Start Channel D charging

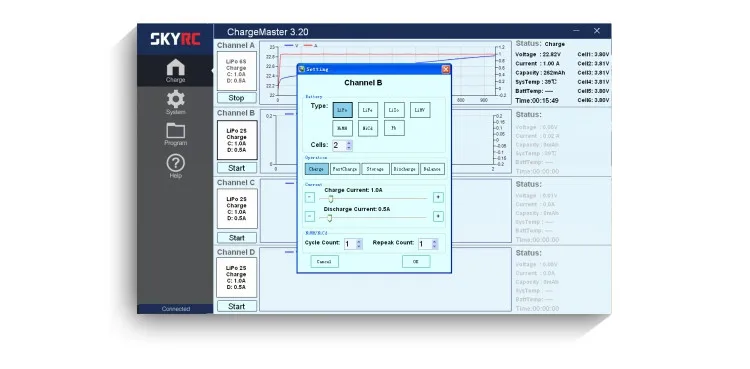(x=236, y=306)
